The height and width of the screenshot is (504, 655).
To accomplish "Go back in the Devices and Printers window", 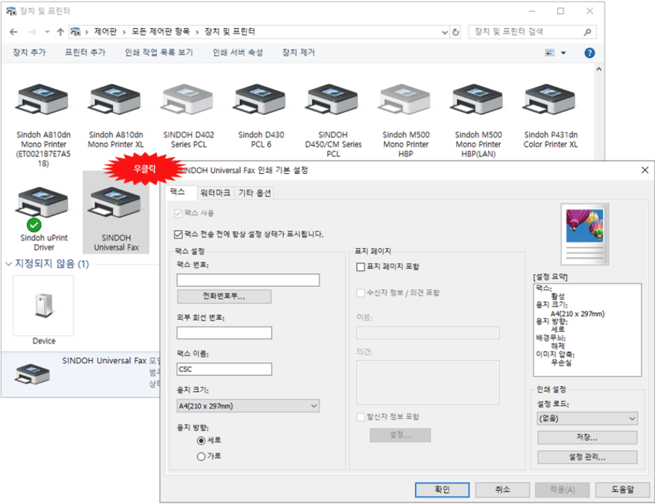I will (x=14, y=32).
